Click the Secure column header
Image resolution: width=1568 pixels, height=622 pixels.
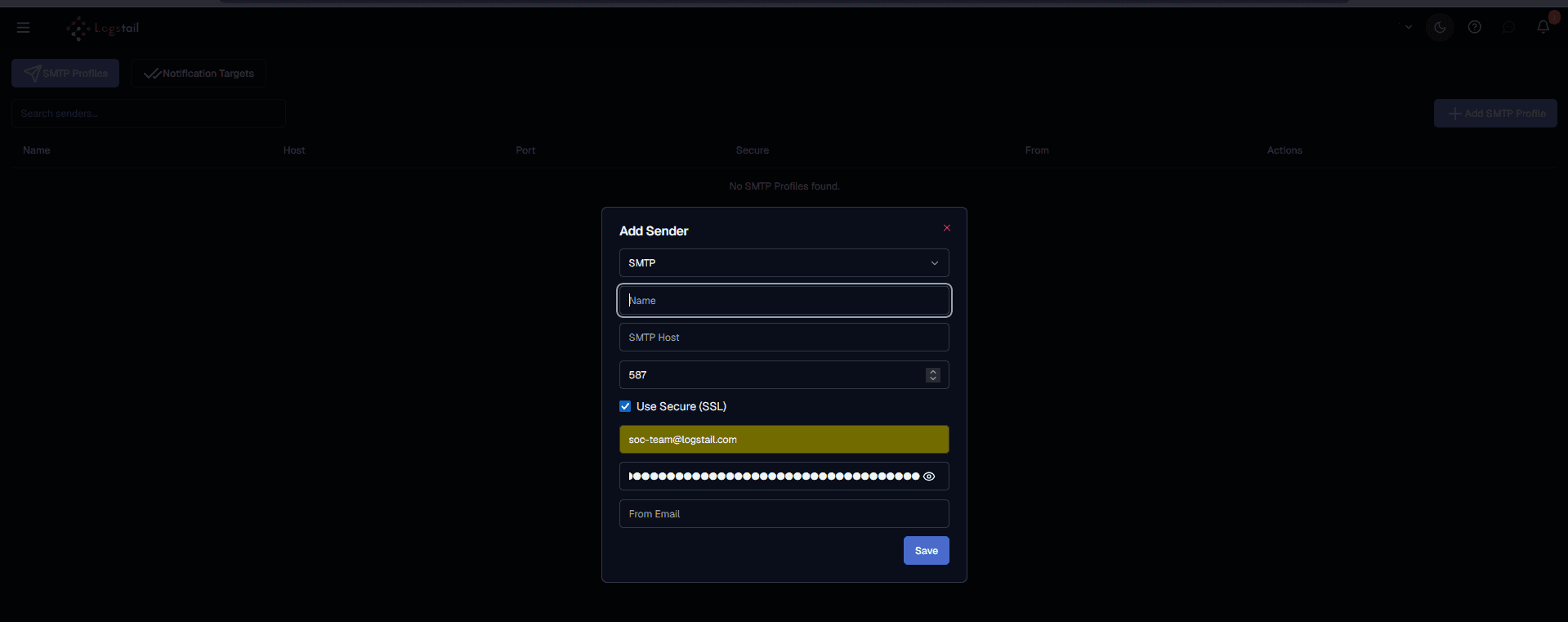point(753,150)
